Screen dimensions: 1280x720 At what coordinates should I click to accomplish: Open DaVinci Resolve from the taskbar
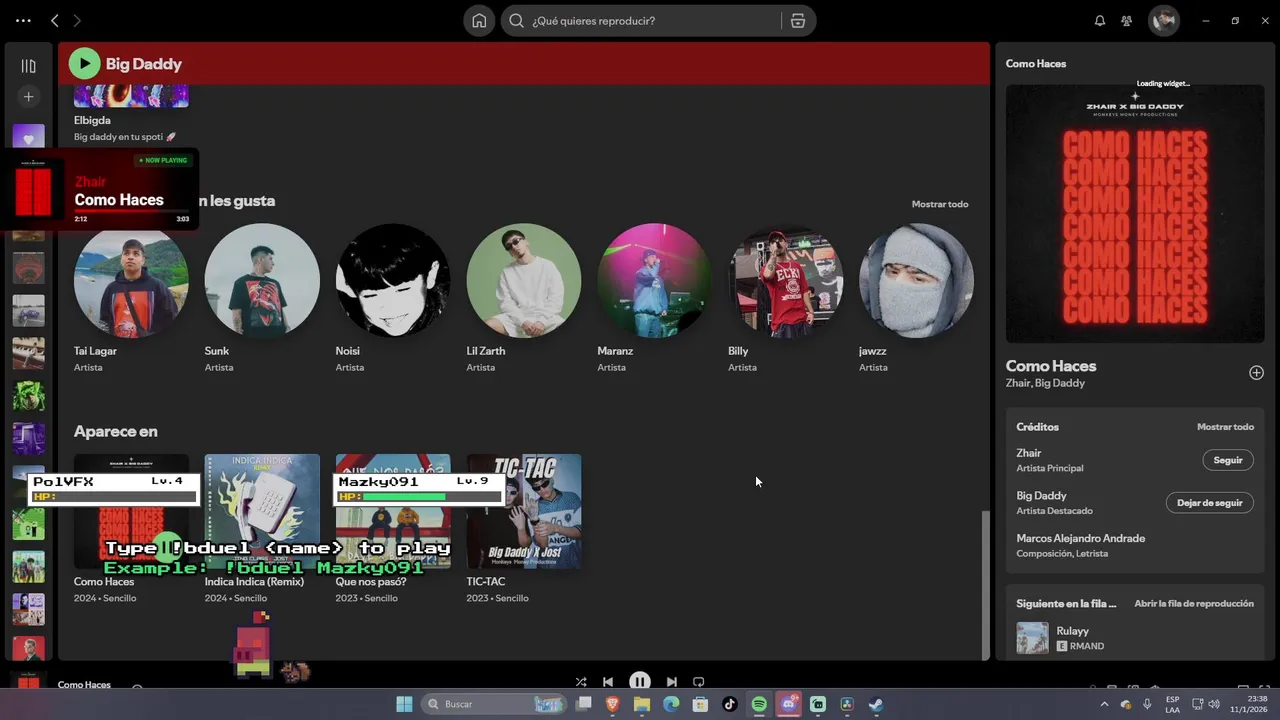(847, 704)
